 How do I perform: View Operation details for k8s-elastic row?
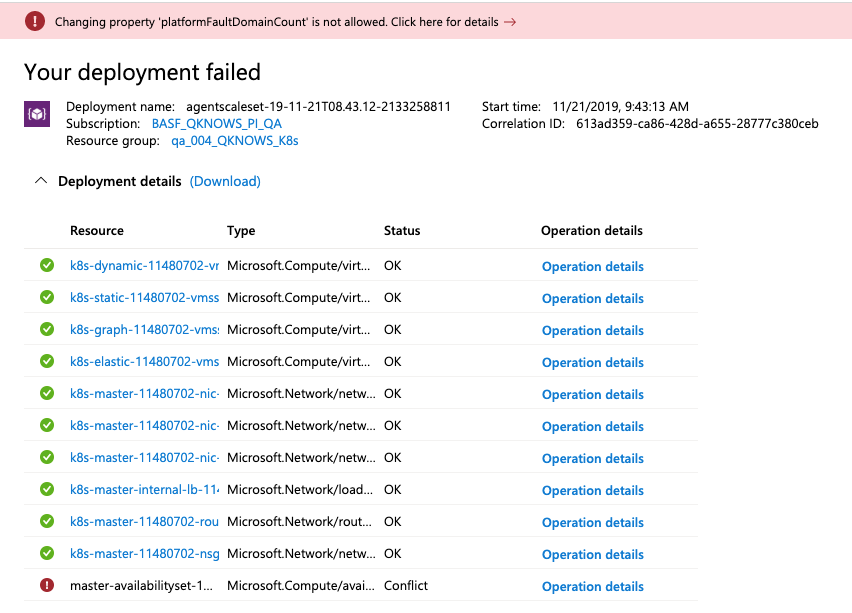pyautogui.click(x=592, y=363)
